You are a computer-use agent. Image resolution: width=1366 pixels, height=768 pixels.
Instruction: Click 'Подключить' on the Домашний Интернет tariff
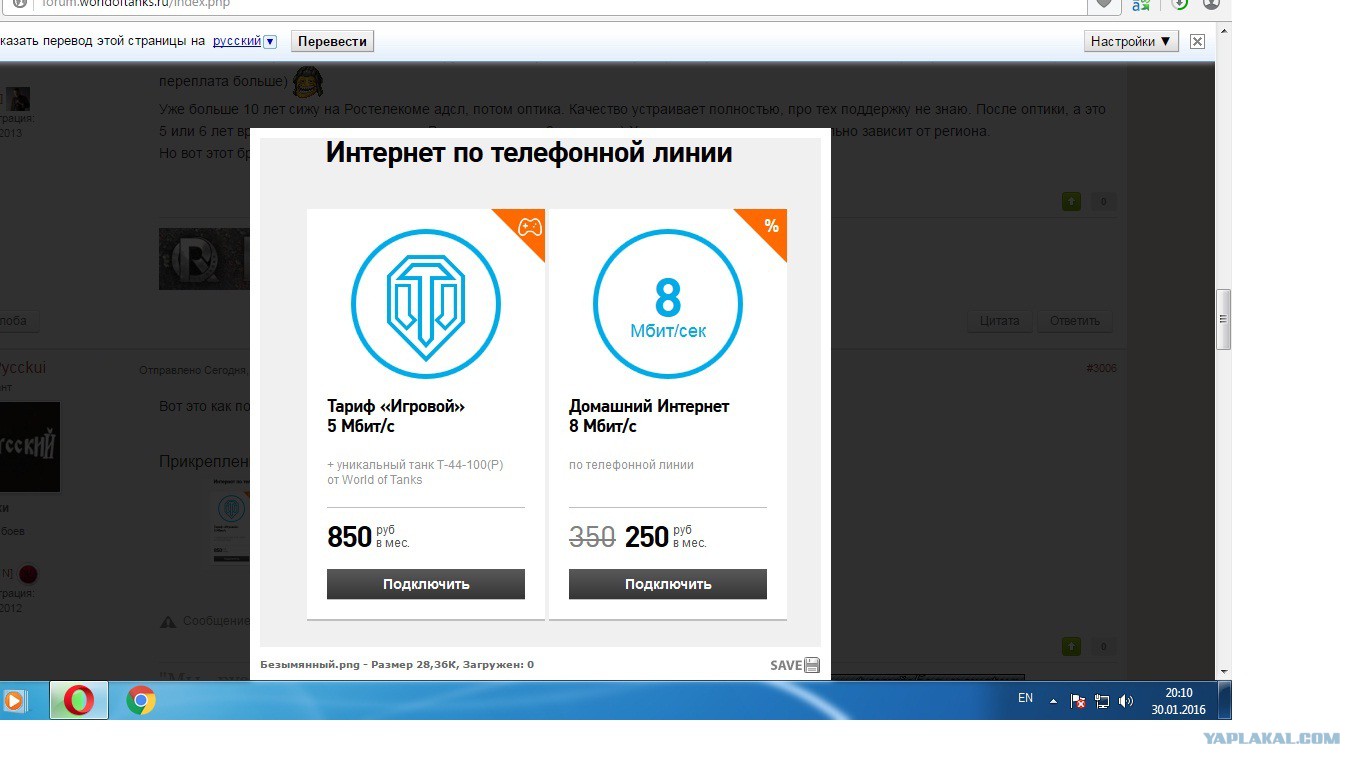click(668, 584)
